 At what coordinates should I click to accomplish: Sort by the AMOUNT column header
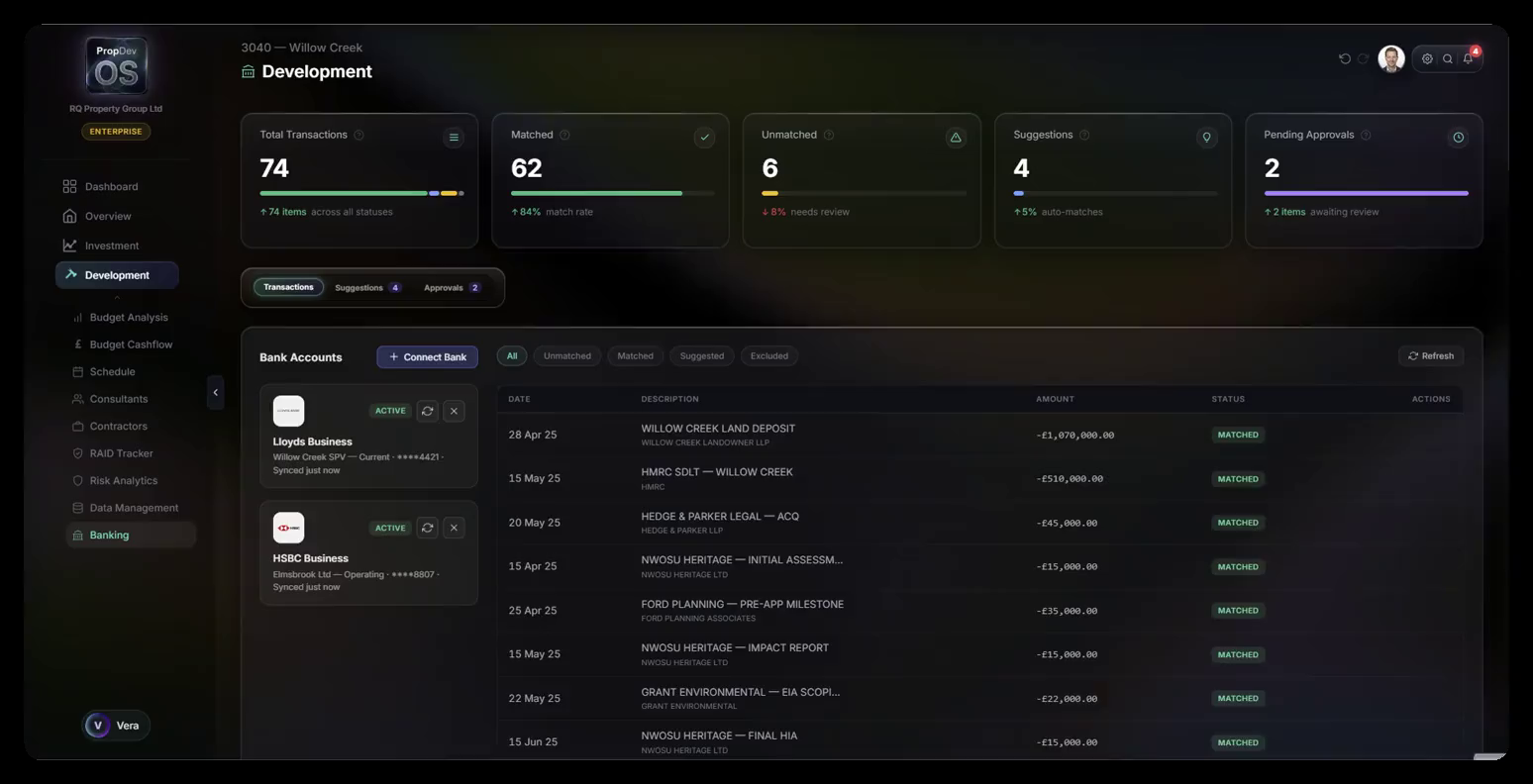(x=1055, y=399)
